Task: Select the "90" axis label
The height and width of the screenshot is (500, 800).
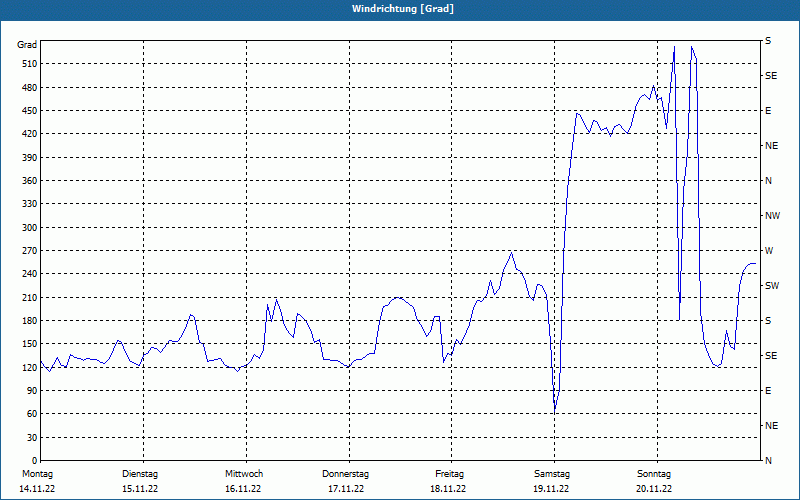Action: coord(32,391)
